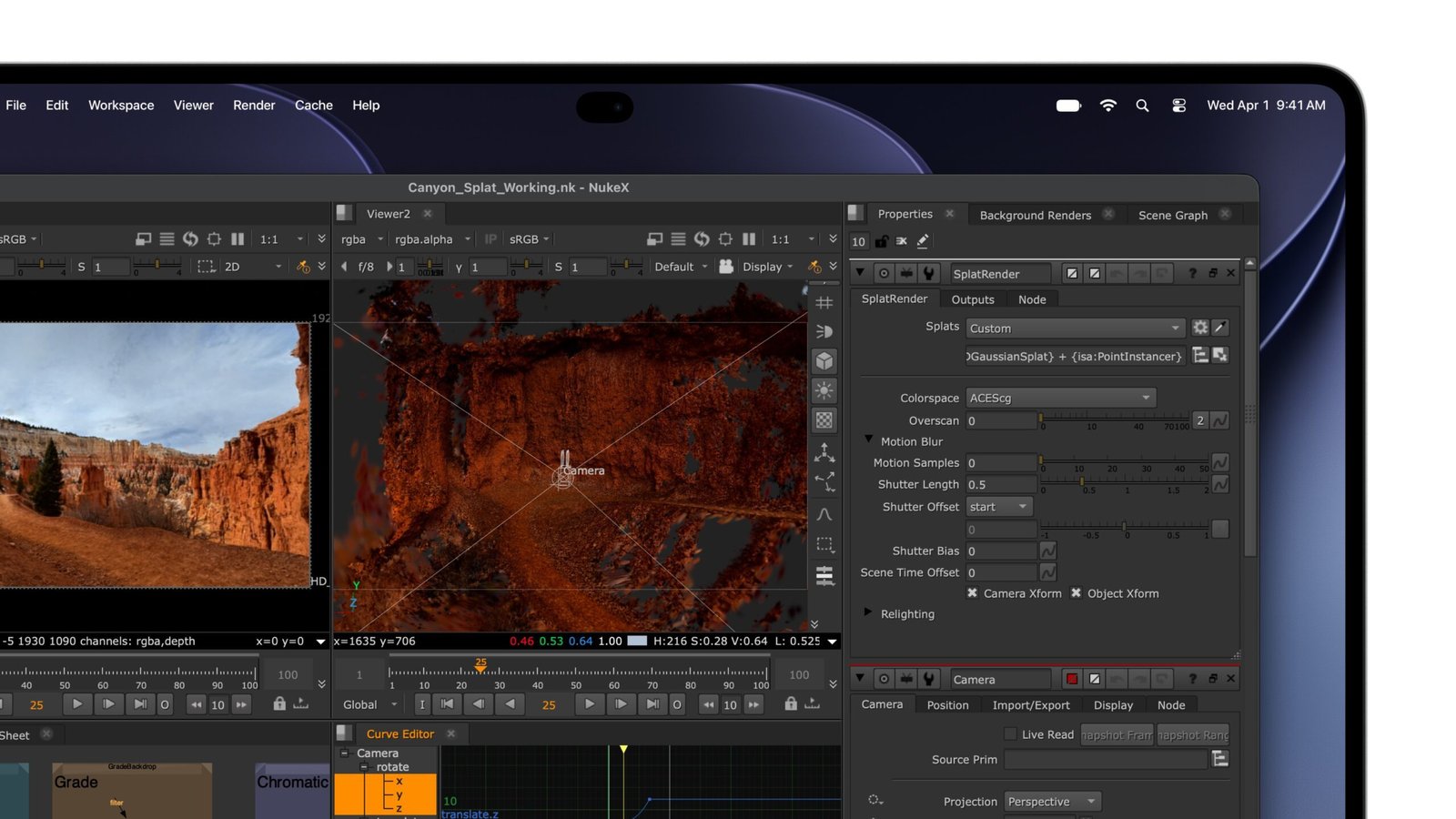Open the Splats Custom dropdown
The height and width of the screenshot is (819, 1456).
tap(1075, 328)
